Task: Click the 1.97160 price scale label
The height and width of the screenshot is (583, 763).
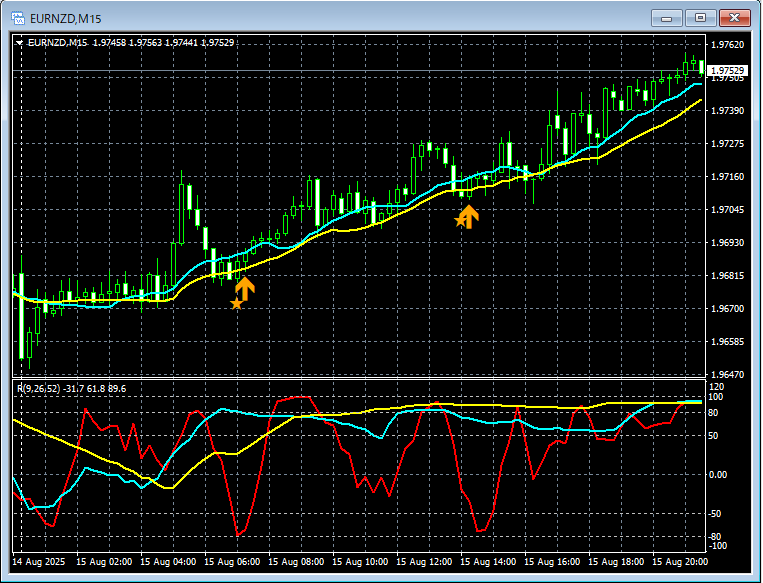Action: point(727,177)
